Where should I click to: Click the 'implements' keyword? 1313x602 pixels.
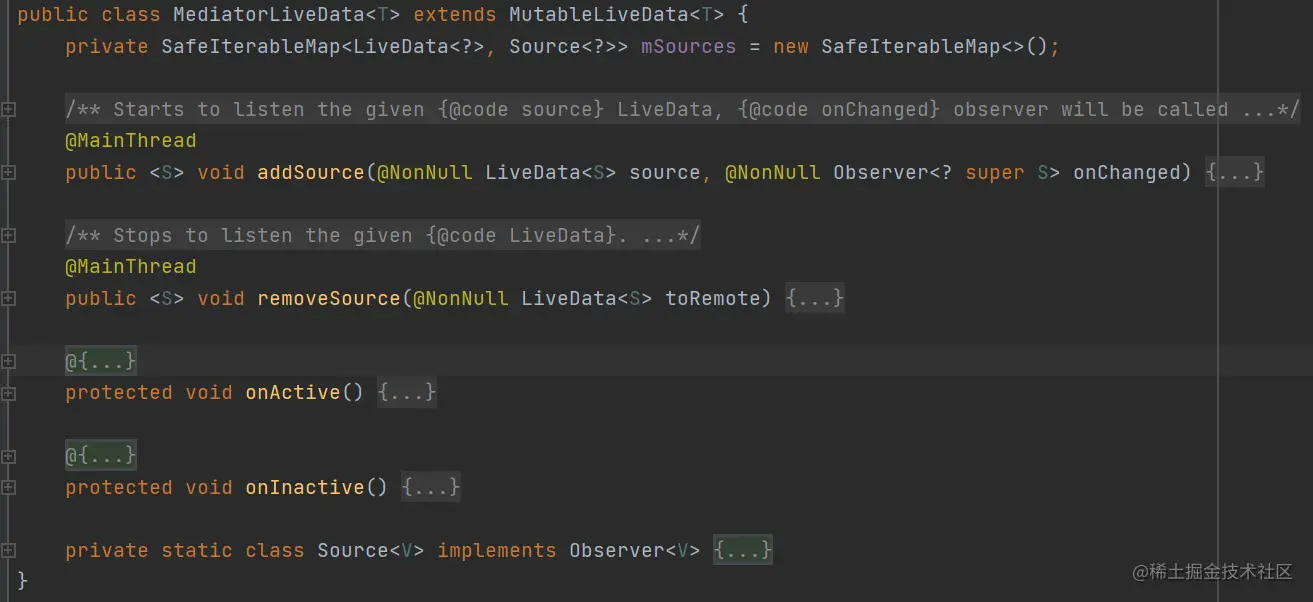(x=497, y=551)
